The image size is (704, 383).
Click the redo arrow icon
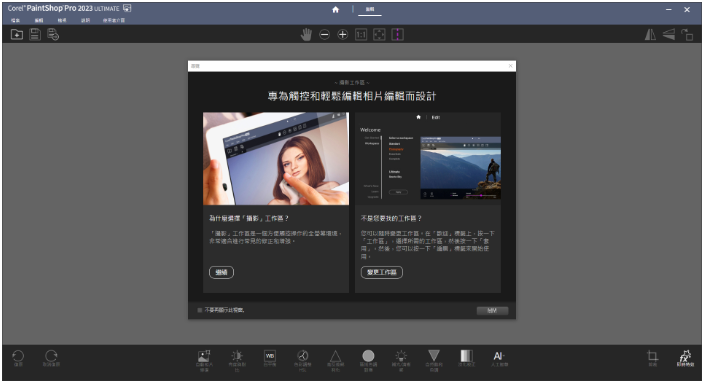pos(51,356)
